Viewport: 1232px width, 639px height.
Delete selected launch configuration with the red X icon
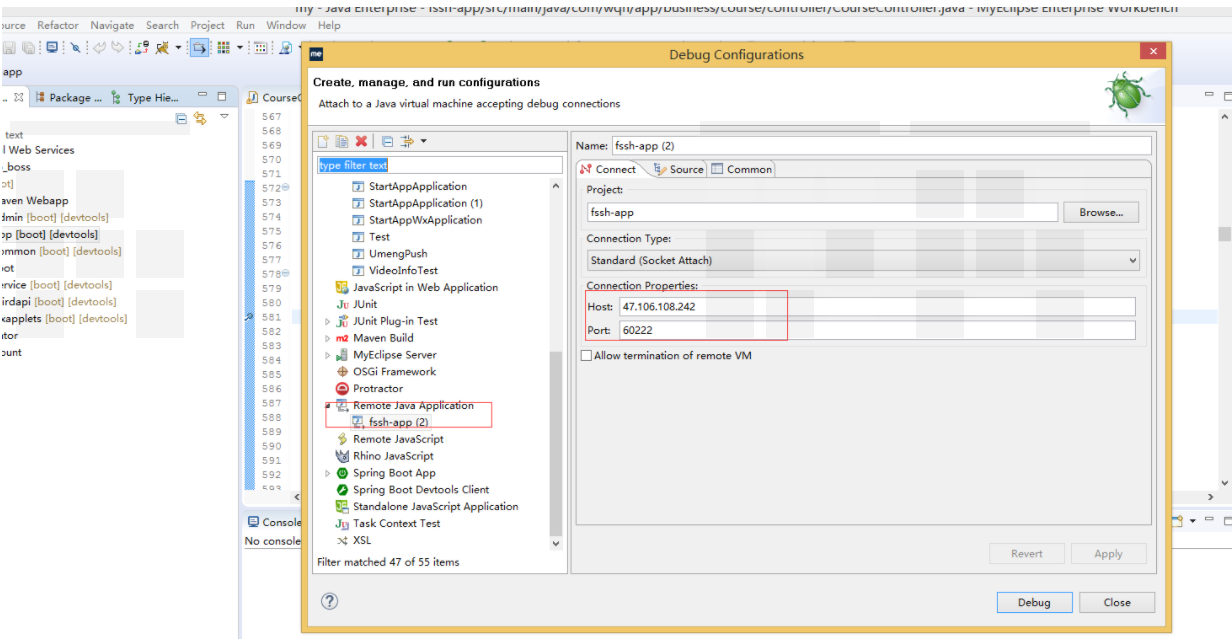(361, 142)
